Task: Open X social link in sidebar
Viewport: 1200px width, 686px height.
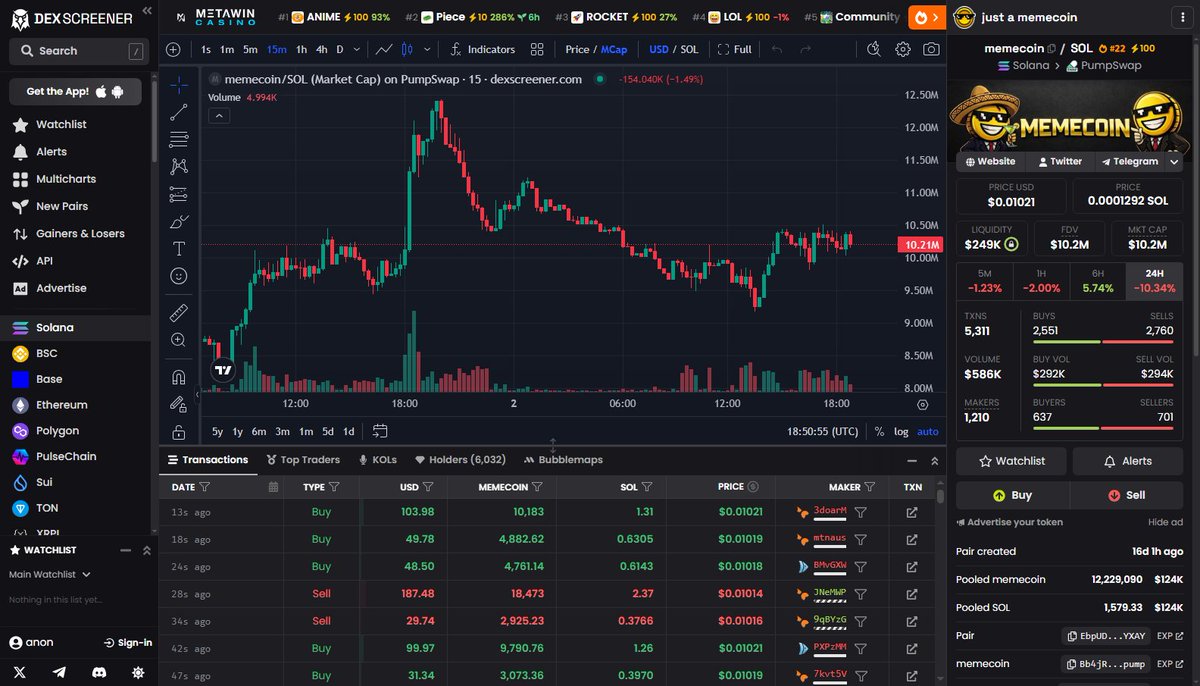Action: [20, 673]
